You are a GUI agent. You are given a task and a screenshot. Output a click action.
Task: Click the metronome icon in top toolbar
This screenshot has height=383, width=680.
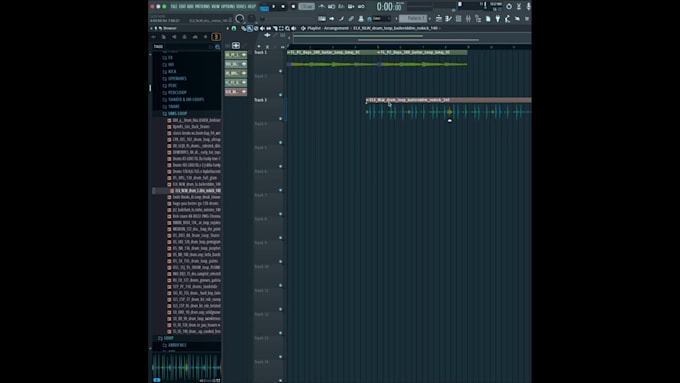click(322, 7)
